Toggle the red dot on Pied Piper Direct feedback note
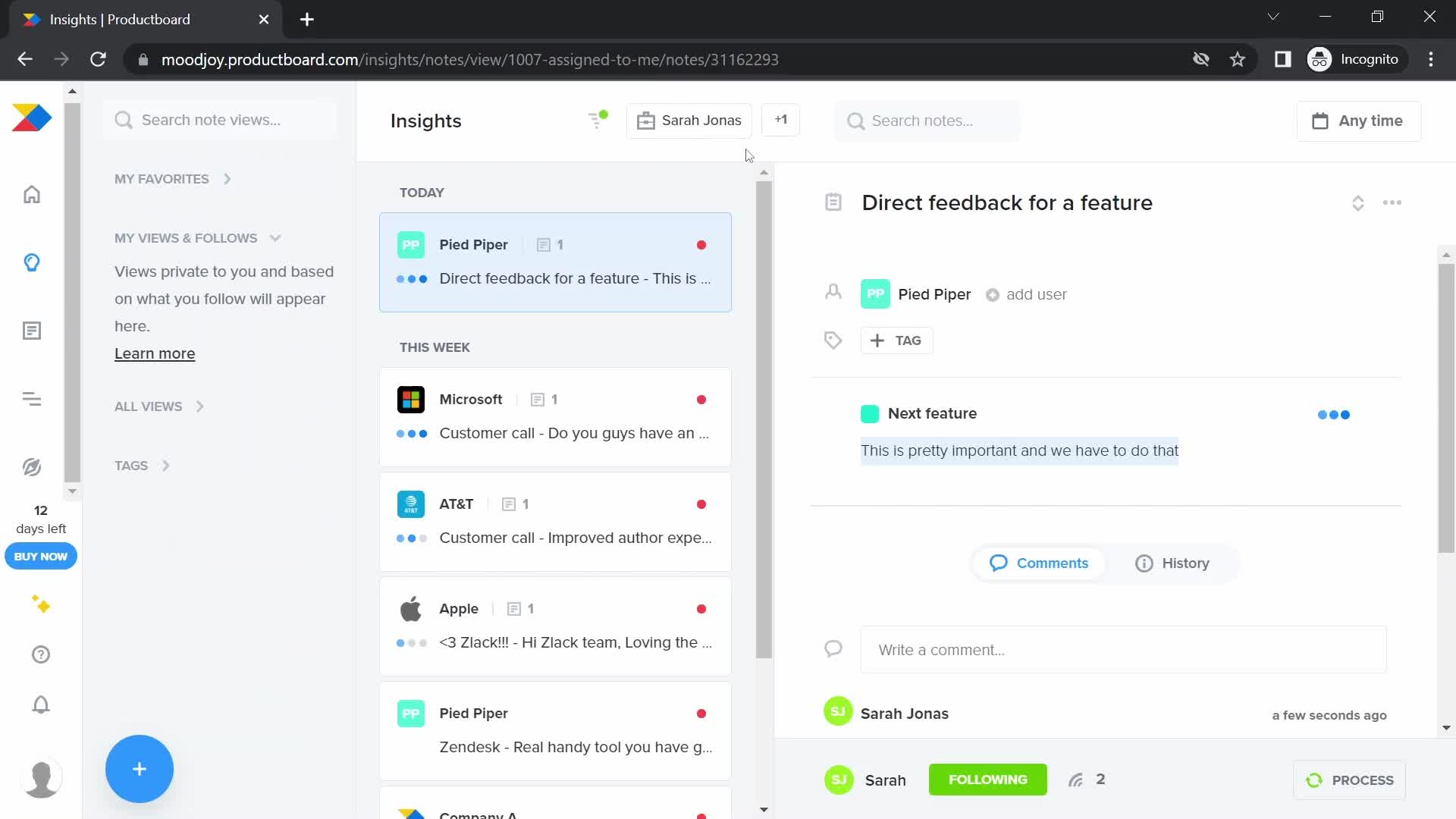 pyautogui.click(x=701, y=245)
